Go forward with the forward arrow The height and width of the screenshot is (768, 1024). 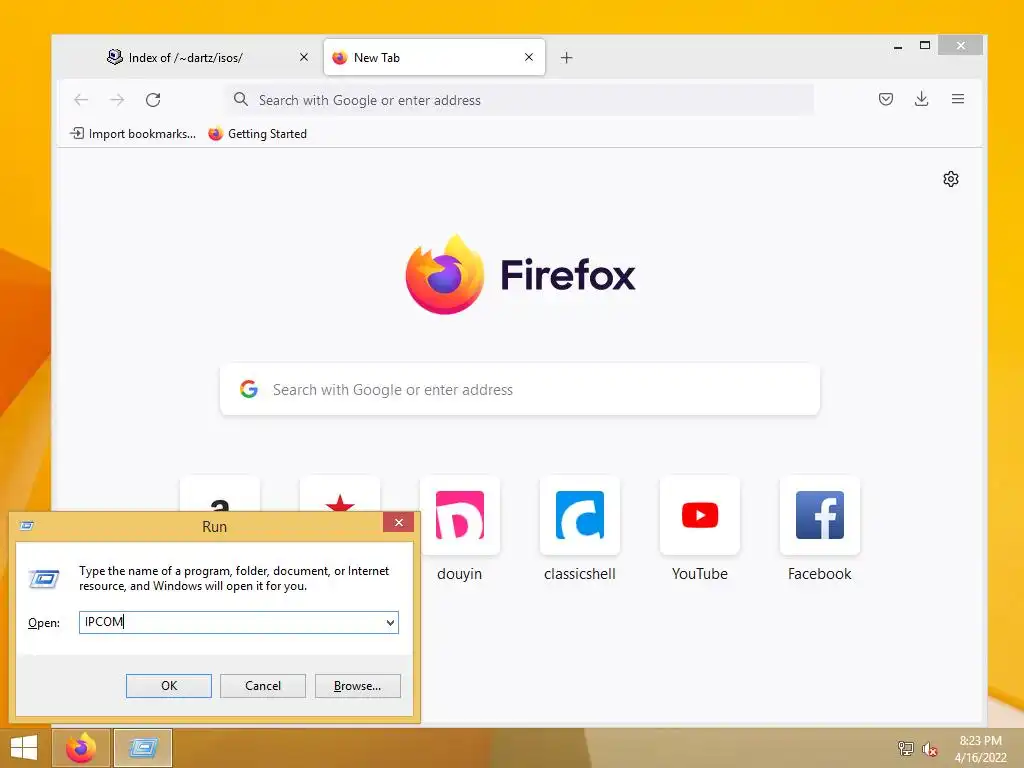pyautogui.click(x=118, y=100)
